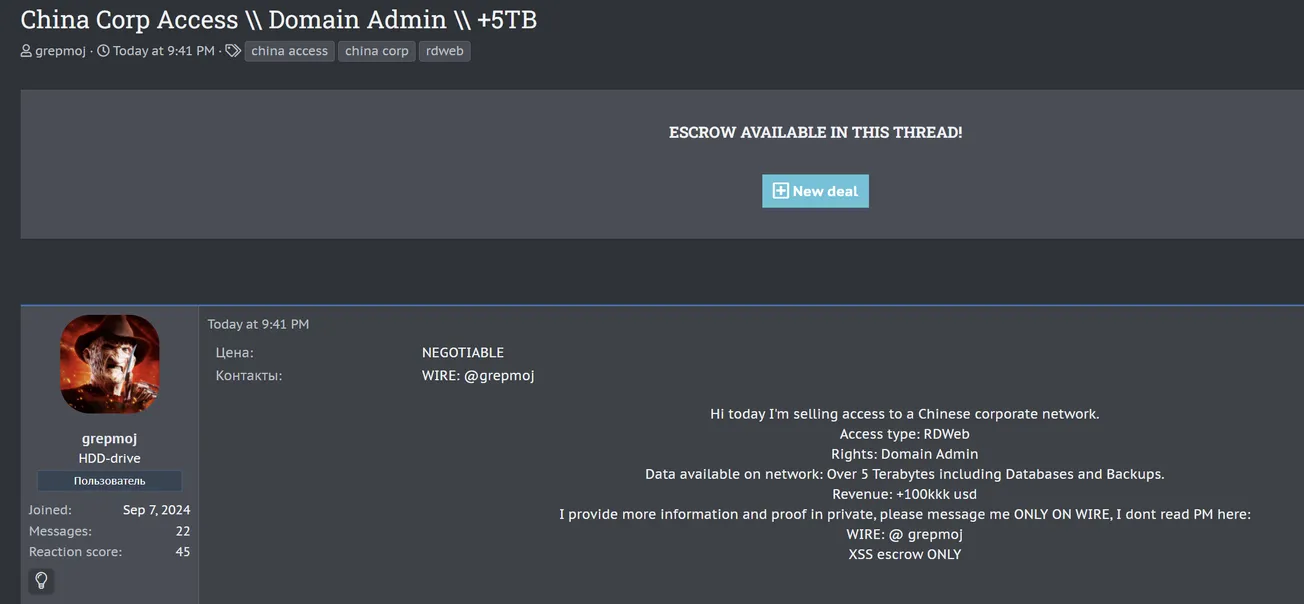Select the "china corp" tag
Viewport: 1304px width, 604px height.
pos(377,51)
